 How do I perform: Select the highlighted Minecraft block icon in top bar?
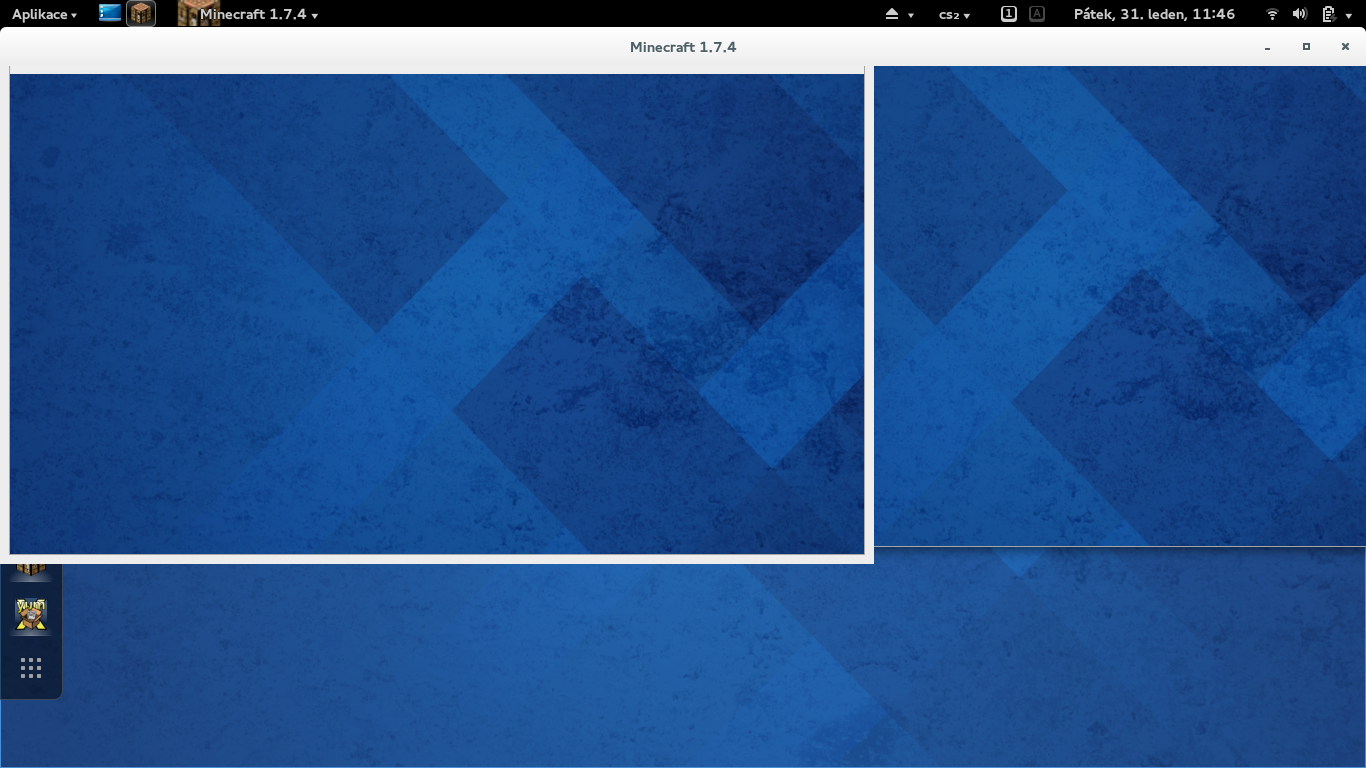tap(141, 14)
